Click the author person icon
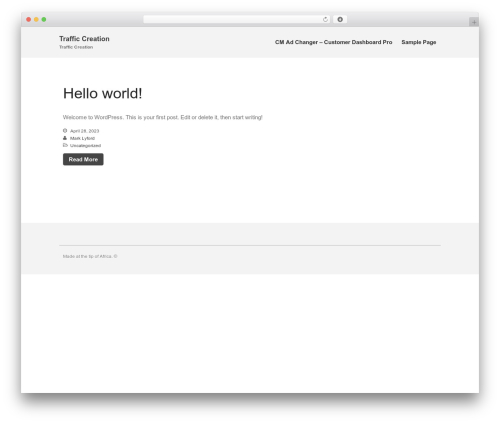Viewport: 500px width, 423px height. (65, 138)
